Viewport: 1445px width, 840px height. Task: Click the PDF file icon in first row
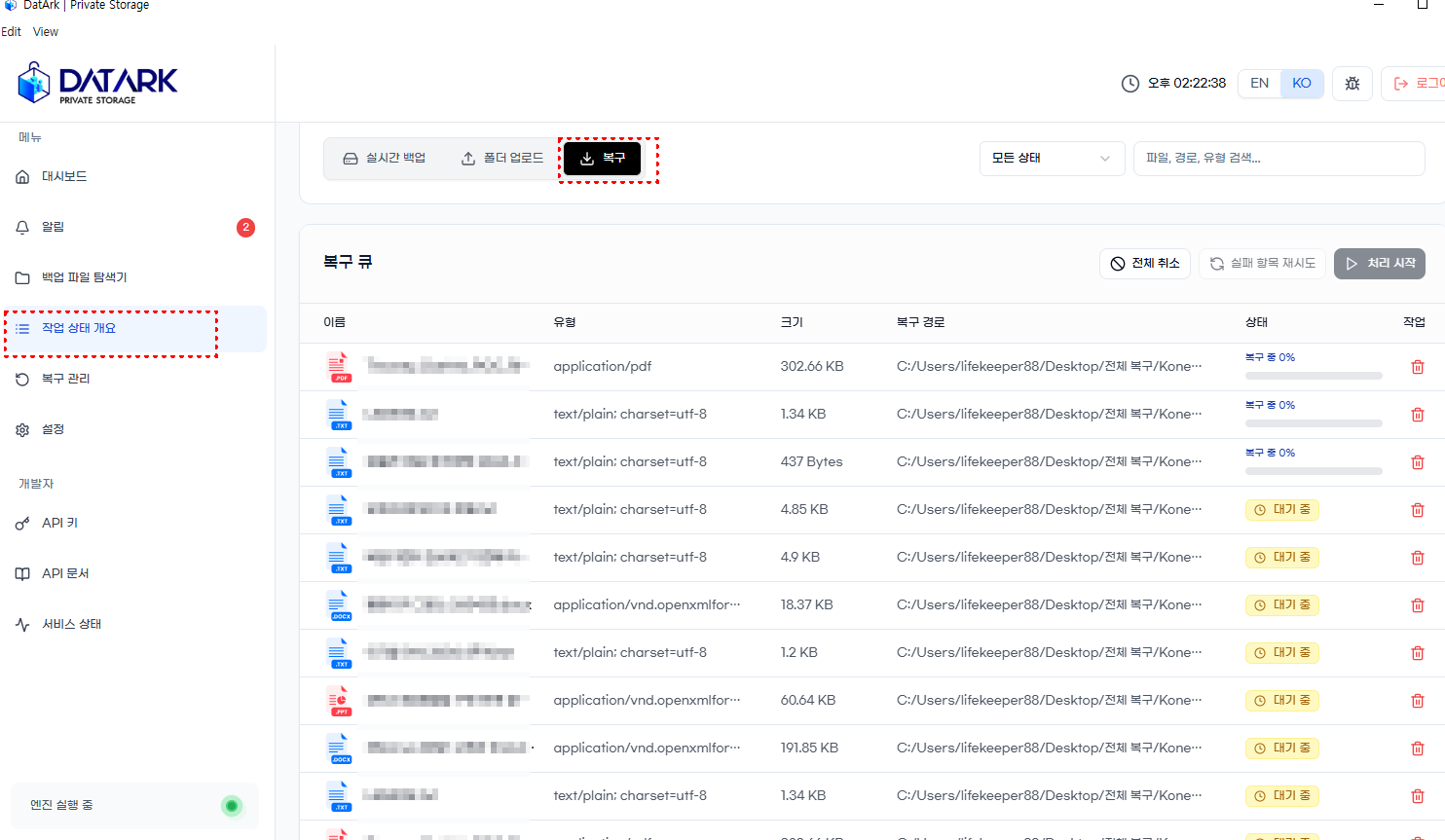point(338,367)
